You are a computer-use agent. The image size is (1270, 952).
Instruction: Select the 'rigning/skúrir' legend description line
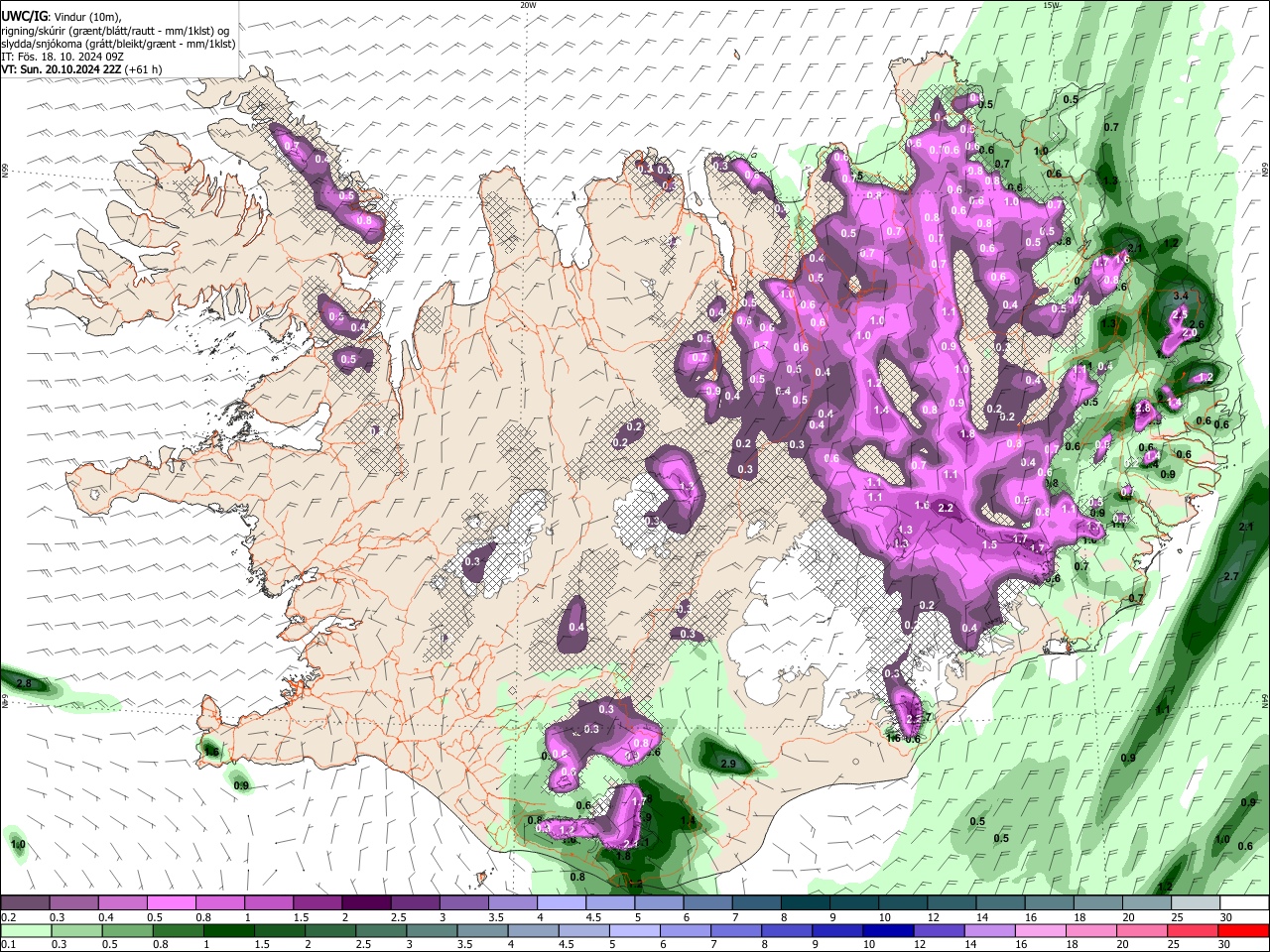[x=115, y=31]
